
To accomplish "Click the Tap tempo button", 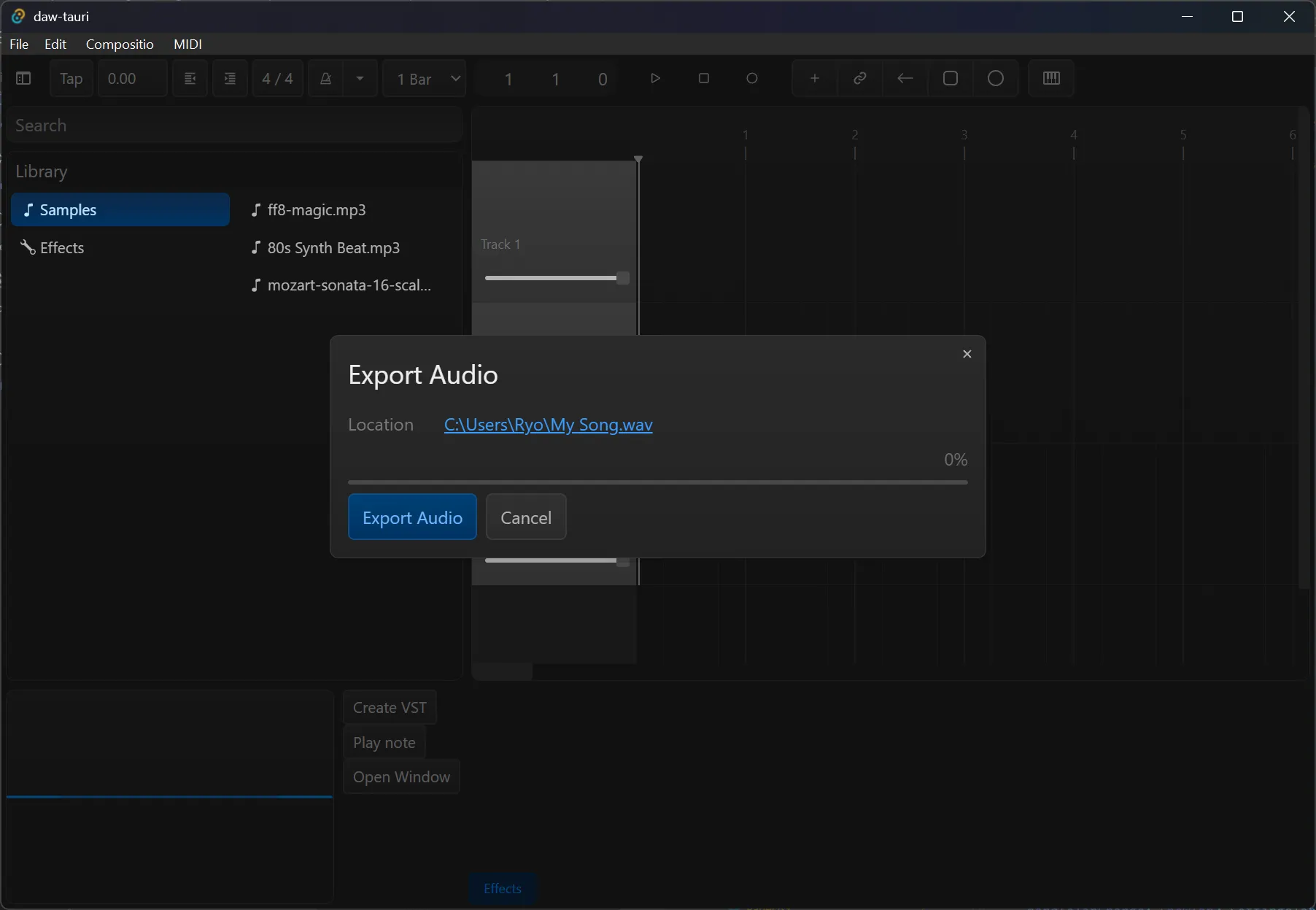I will tap(71, 79).
